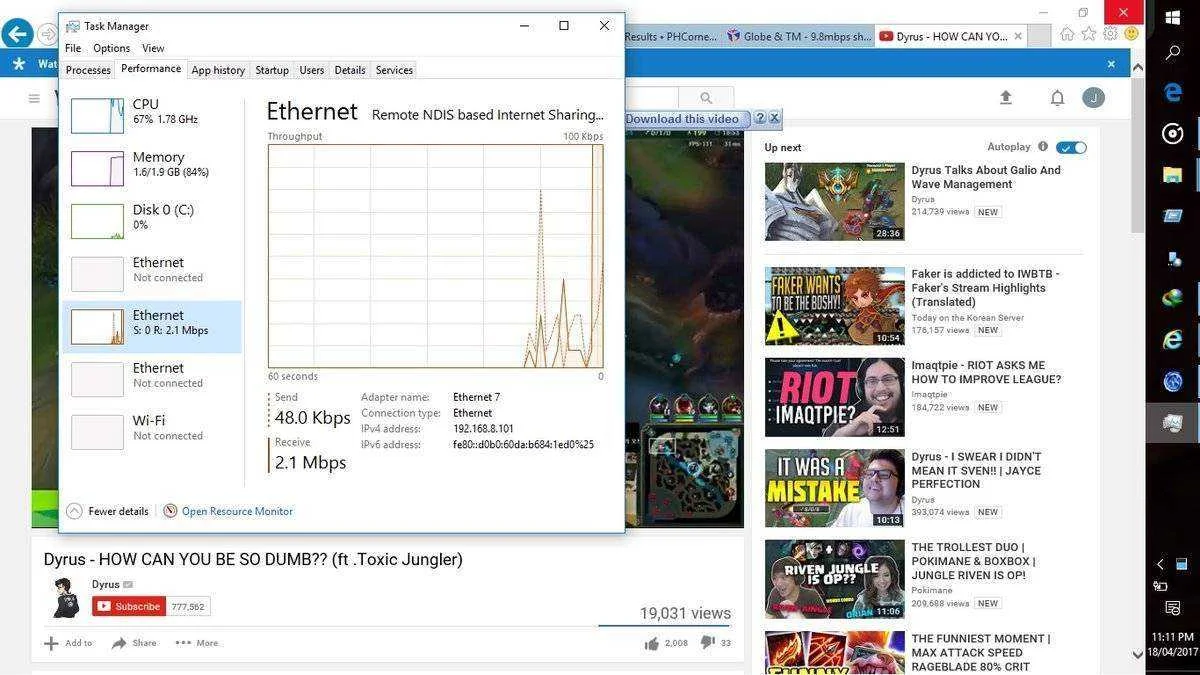
Task: Switch to the Services tab
Action: tap(394, 70)
